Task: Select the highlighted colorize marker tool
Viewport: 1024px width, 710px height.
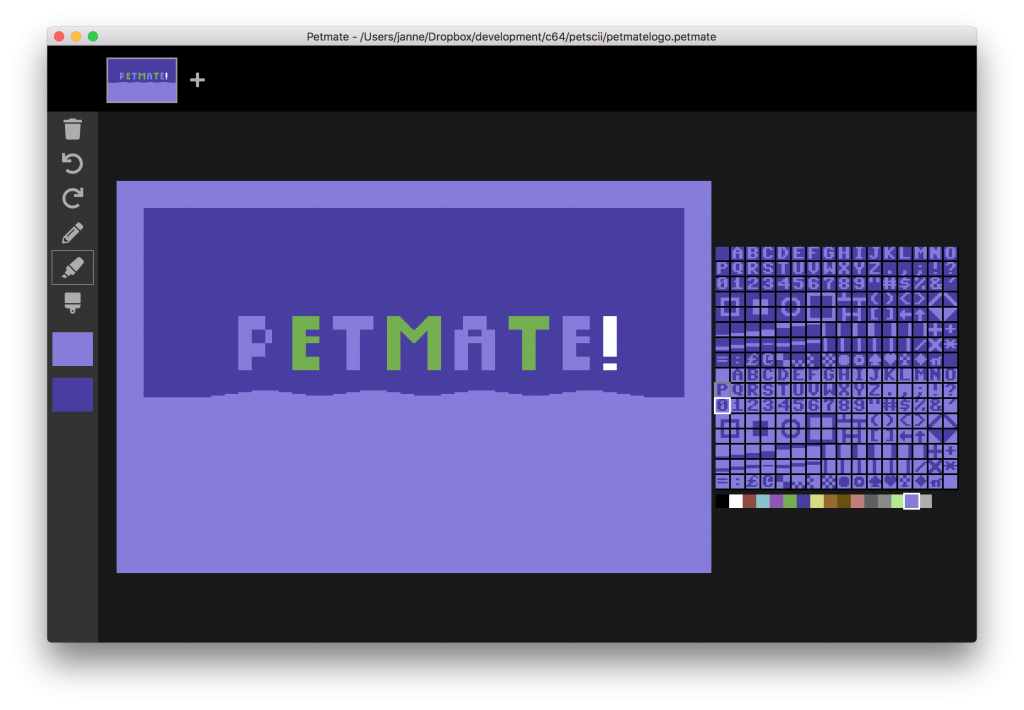Action: tap(72, 267)
